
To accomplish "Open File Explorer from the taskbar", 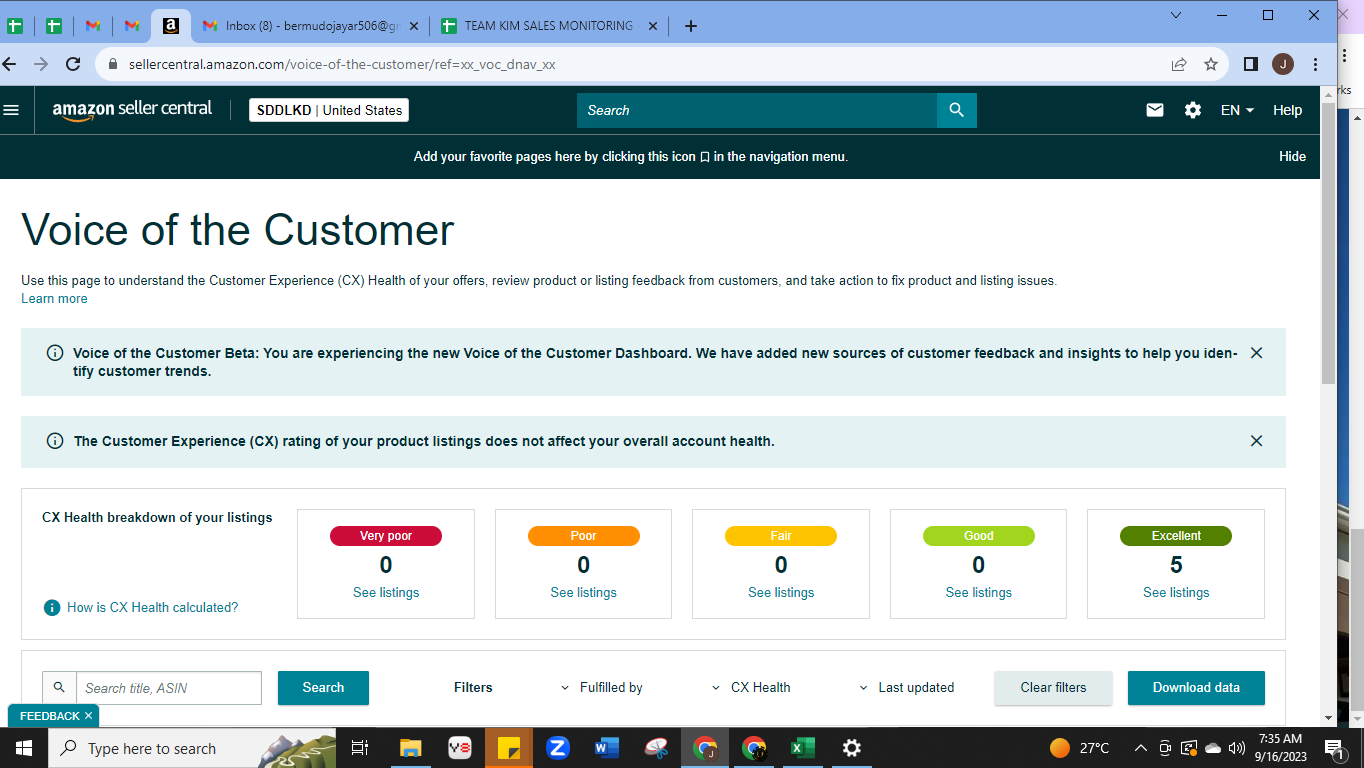I will (411, 748).
